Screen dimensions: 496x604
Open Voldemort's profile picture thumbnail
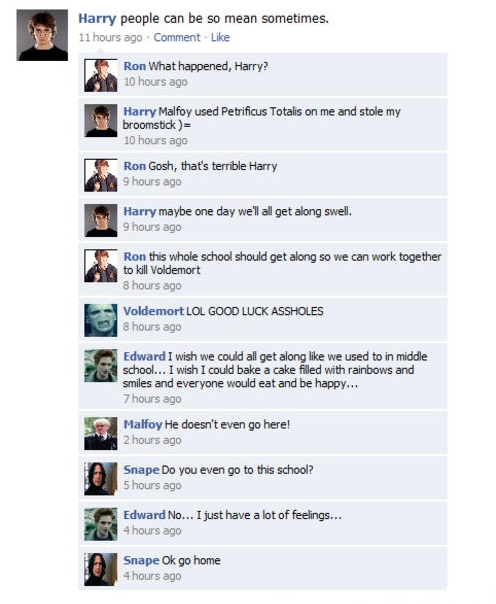[x=101, y=320]
